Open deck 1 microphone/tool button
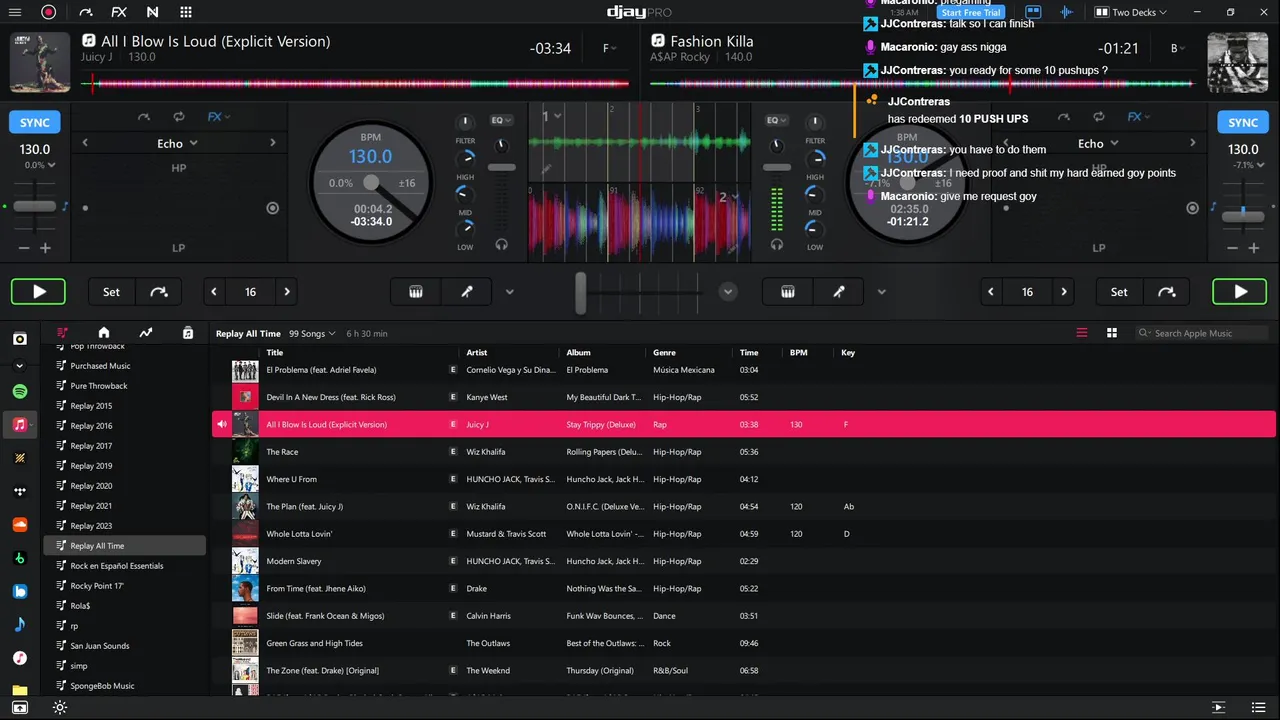The width and height of the screenshot is (1280, 720). coord(467,292)
